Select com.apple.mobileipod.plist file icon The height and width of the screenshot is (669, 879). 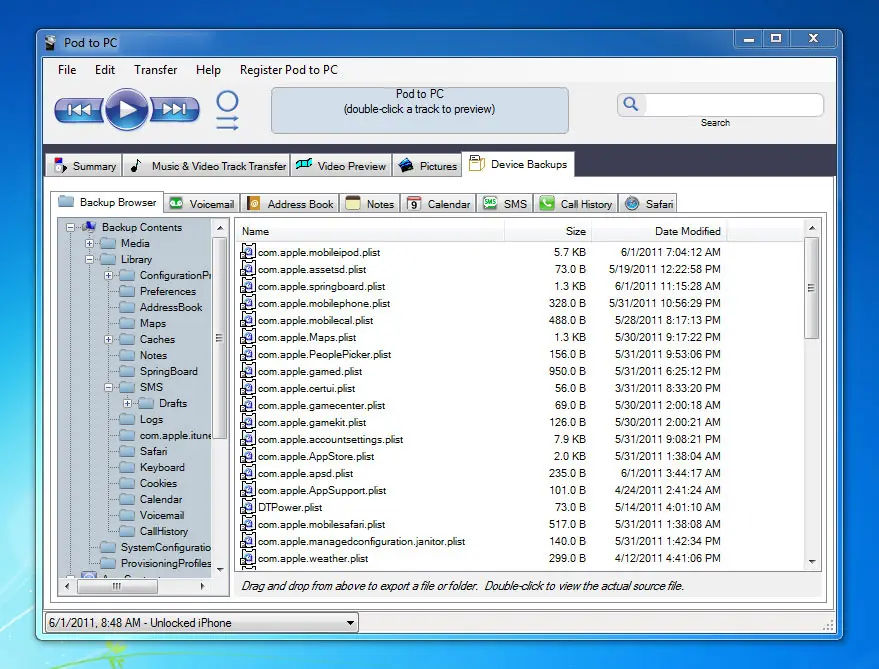click(248, 252)
